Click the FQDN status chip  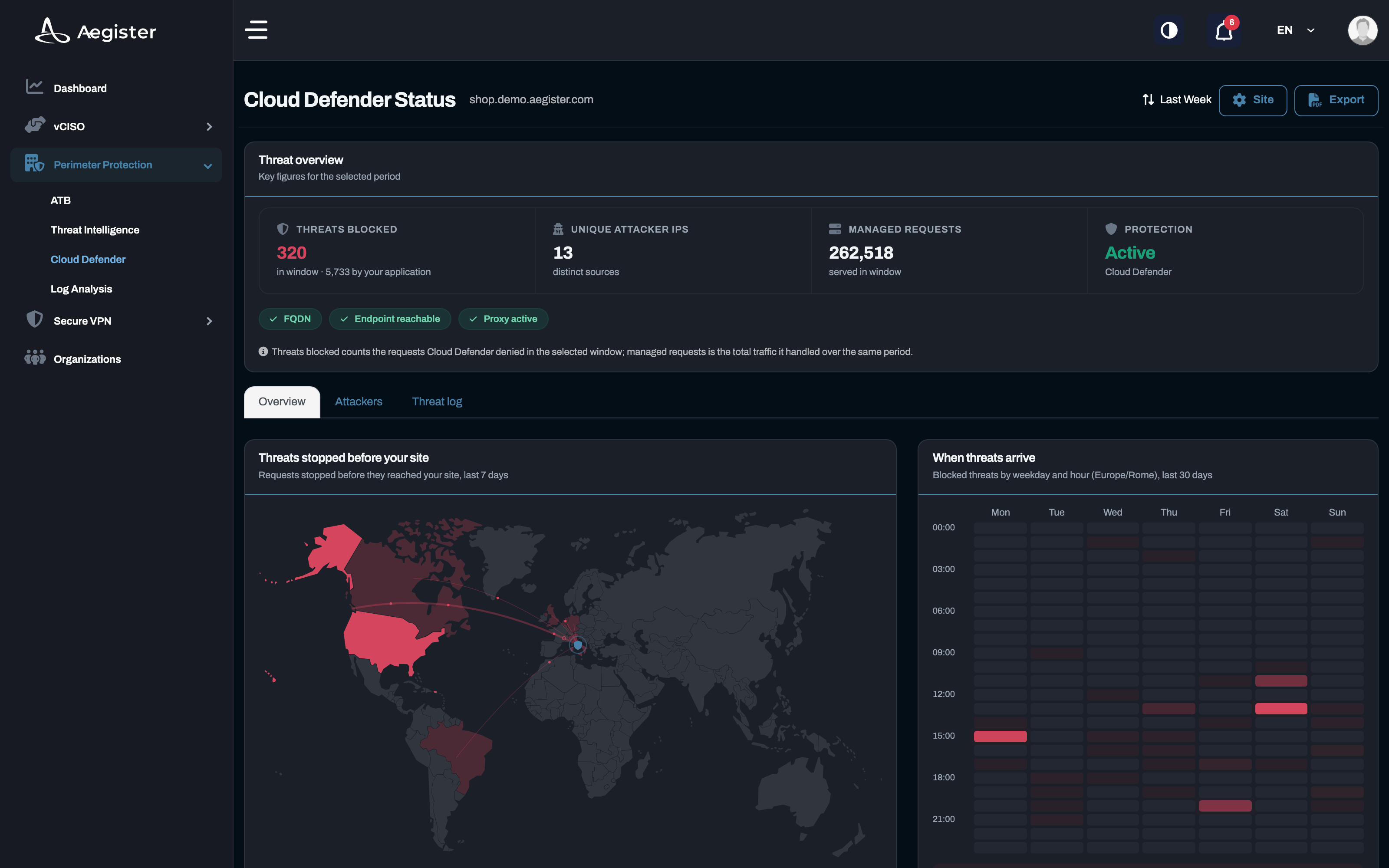(290, 319)
